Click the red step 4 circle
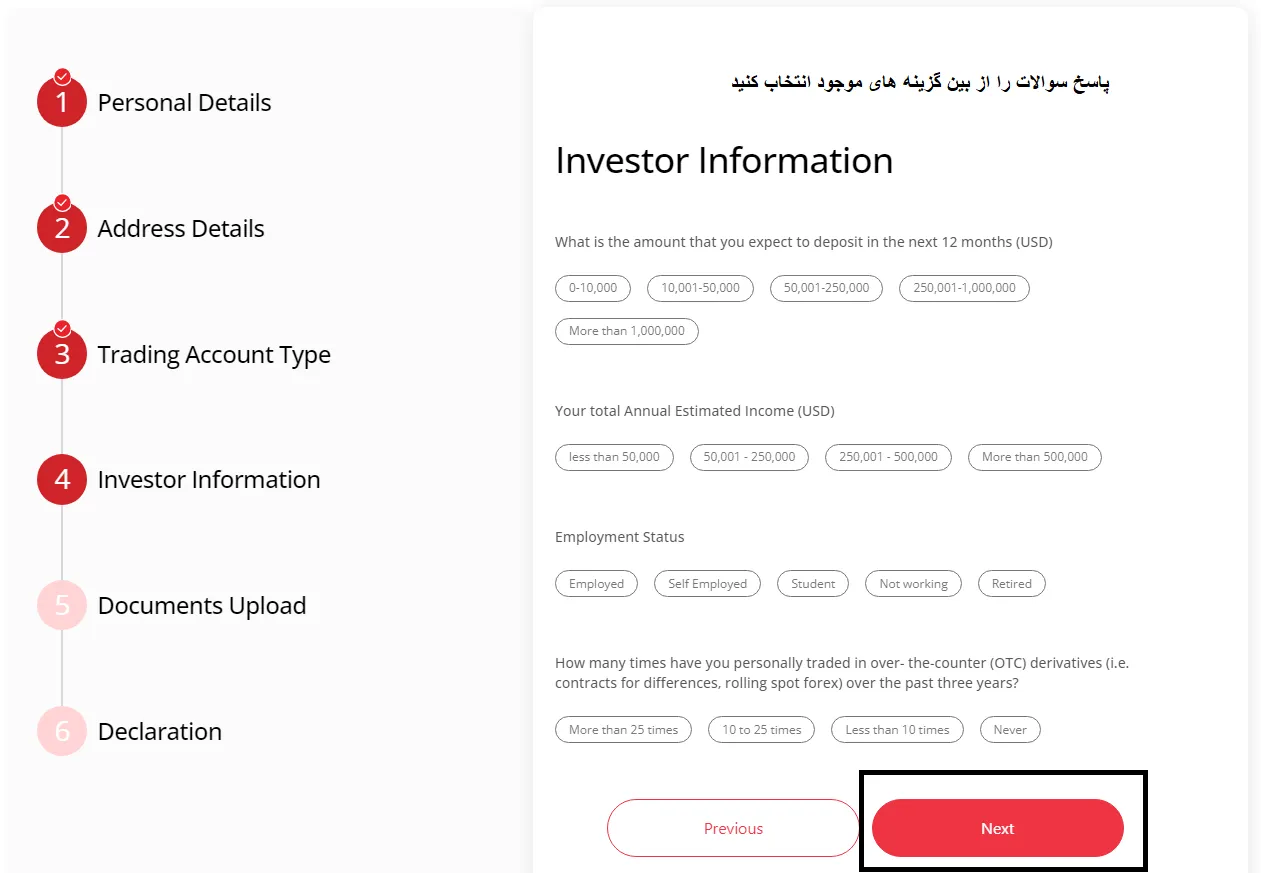This screenshot has height=873, width=1261. pos(61,479)
